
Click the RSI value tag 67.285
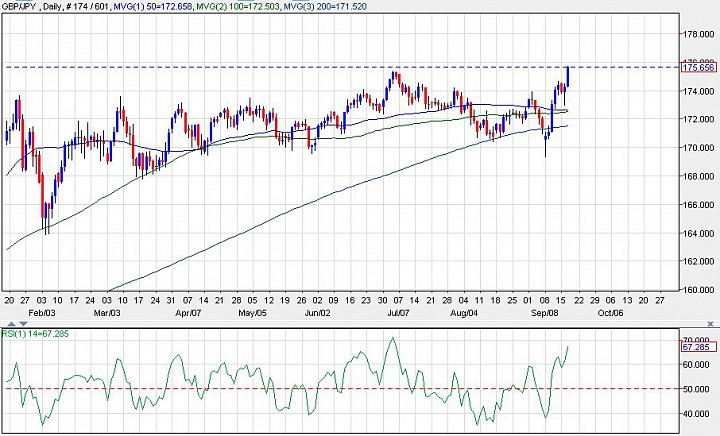[x=698, y=347]
